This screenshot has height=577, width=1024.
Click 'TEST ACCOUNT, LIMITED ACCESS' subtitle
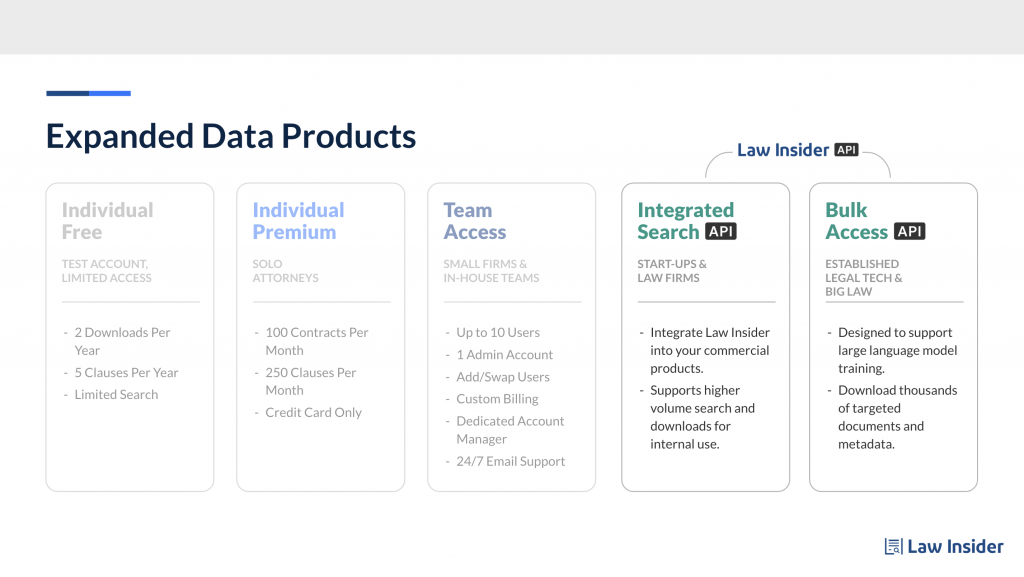pyautogui.click(x=106, y=271)
